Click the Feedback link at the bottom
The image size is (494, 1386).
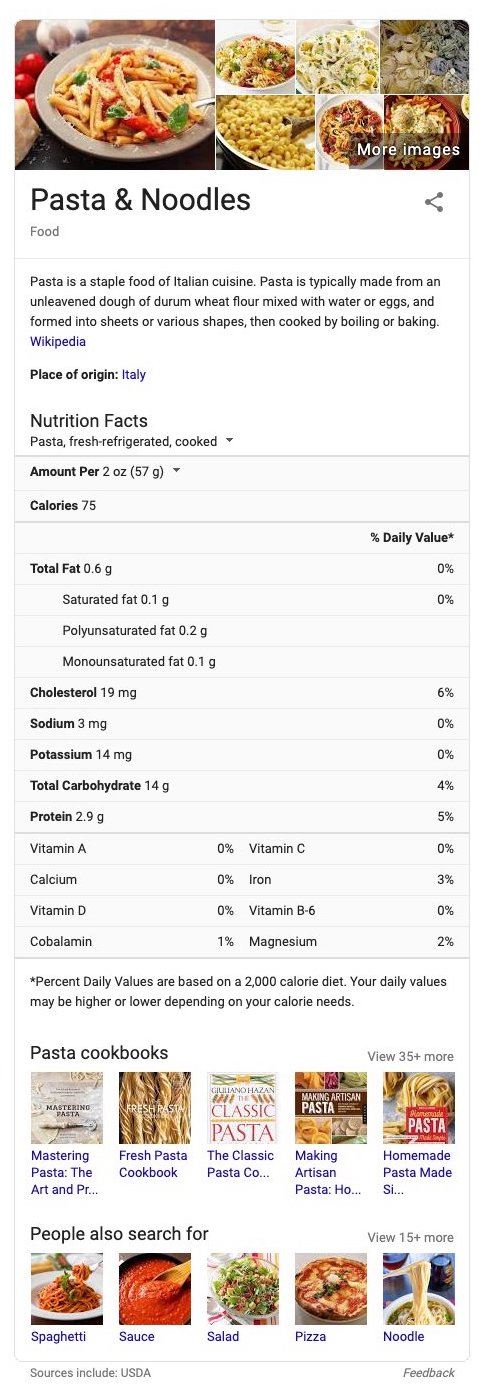pyautogui.click(x=429, y=1373)
